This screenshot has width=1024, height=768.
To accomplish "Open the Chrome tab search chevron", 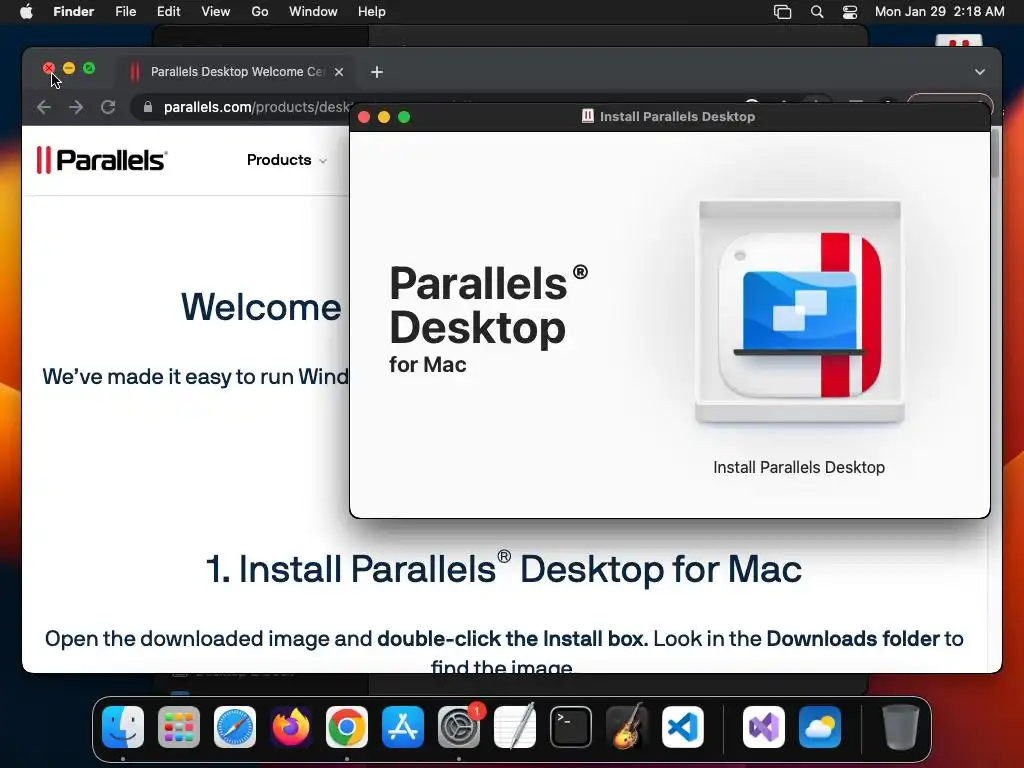I will 980,72.
